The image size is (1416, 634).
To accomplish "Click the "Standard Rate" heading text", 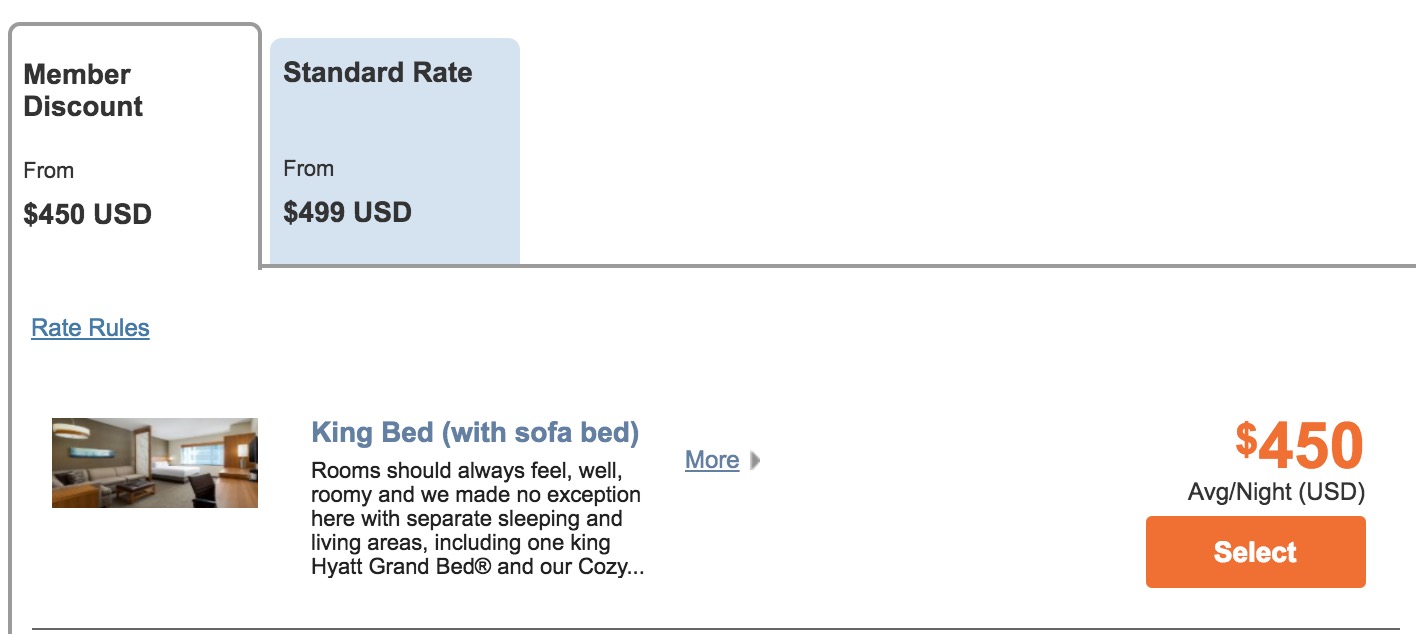I will tap(377, 72).
